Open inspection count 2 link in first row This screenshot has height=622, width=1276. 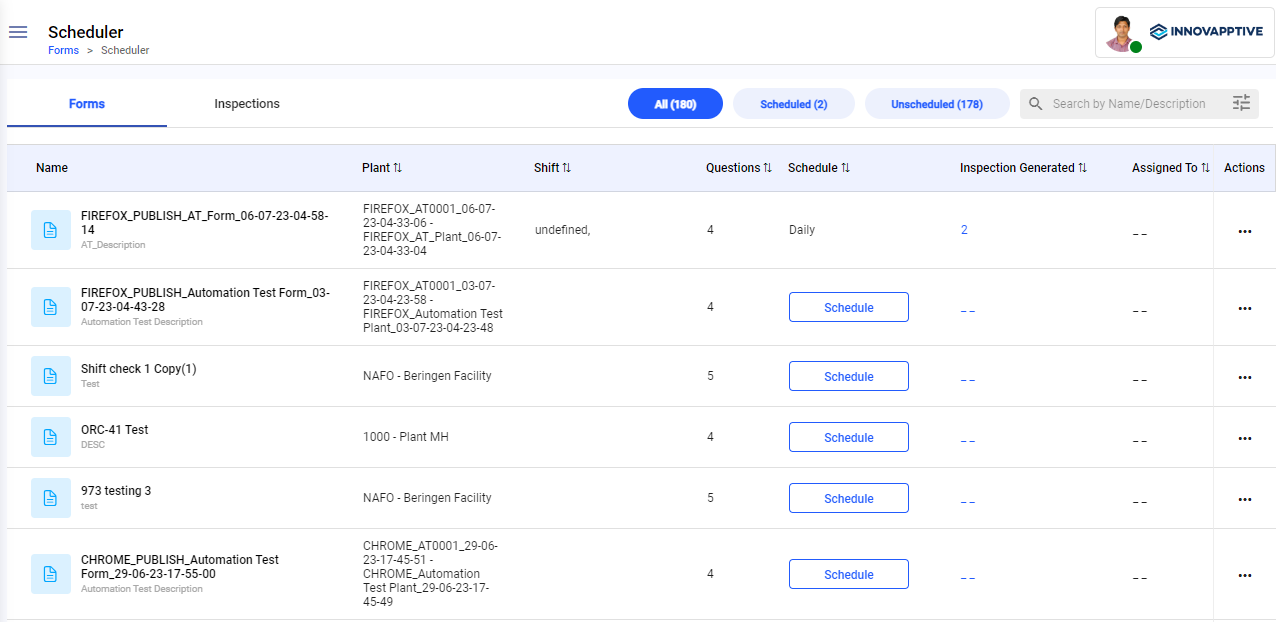(964, 230)
